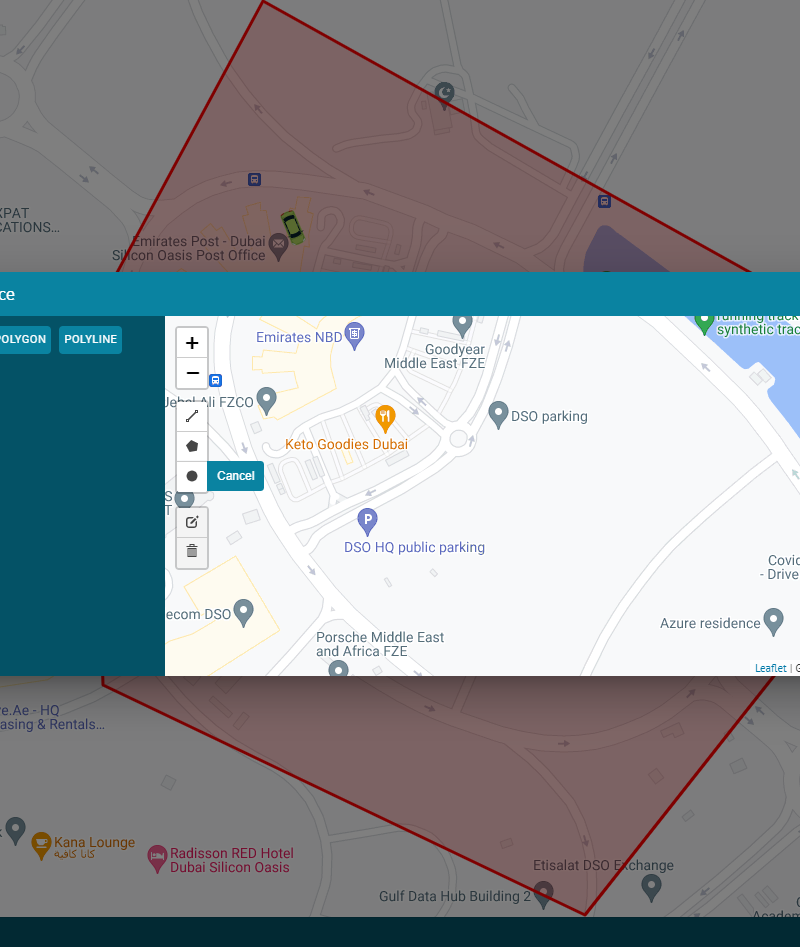Select the draw circle tool
The image size is (800, 947).
[192, 476]
